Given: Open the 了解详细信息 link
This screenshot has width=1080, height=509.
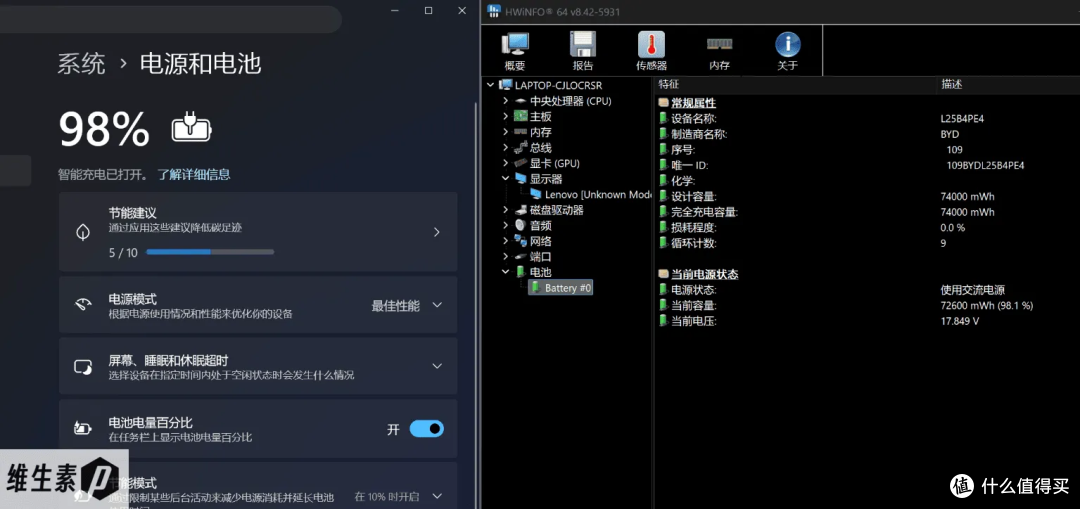Looking at the screenshot, I should click(x=194, y=174).
